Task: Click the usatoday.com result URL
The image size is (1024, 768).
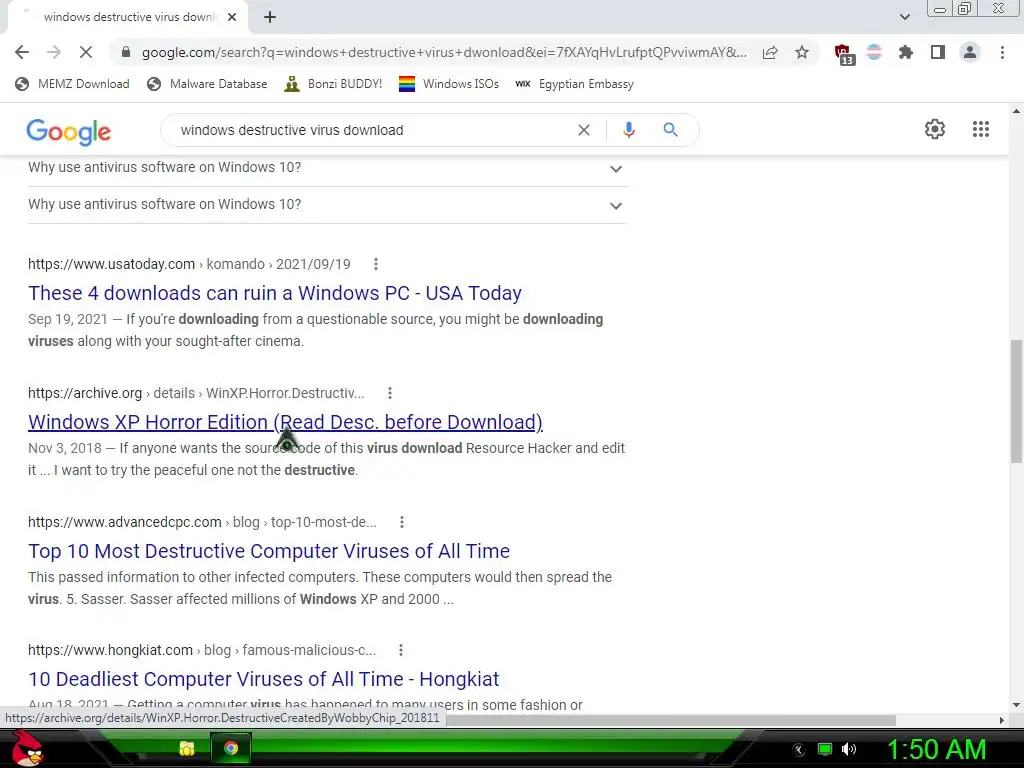Action: [189, 264]
